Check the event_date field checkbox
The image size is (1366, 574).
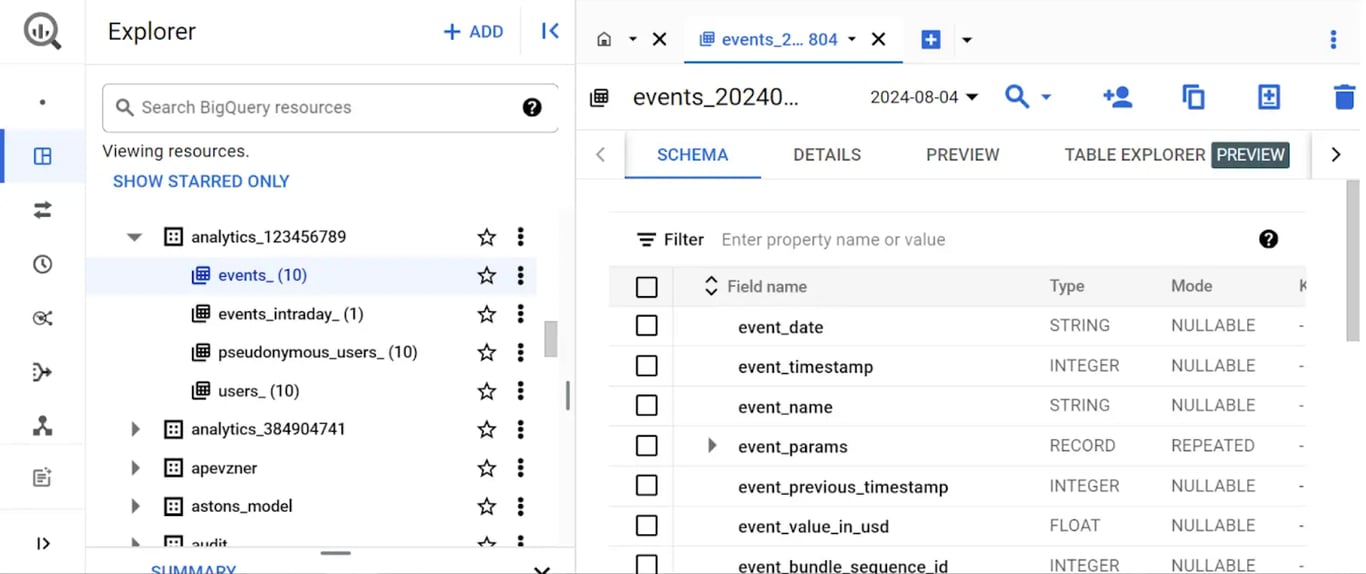click(647, 326)
